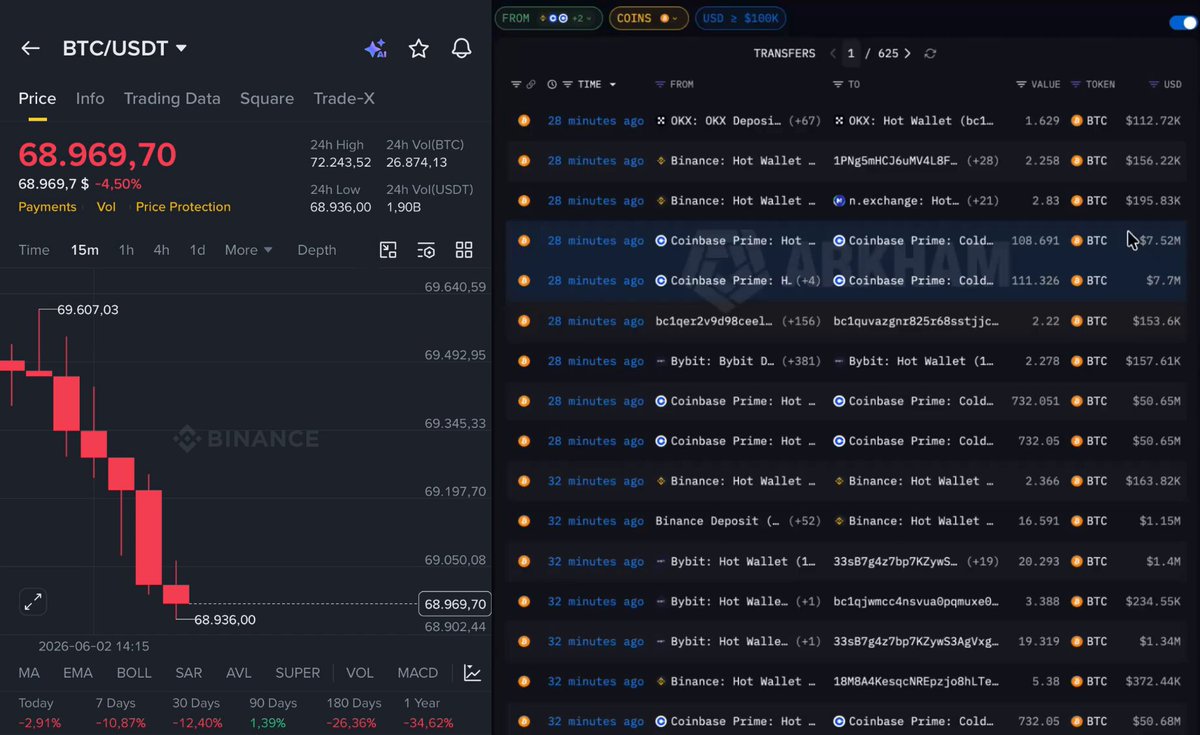Image resolution: width=1200 pixels, height=735 pixels.
Task: Open the FROM filter dropdown in Arkham
Action: pos(548,18)
